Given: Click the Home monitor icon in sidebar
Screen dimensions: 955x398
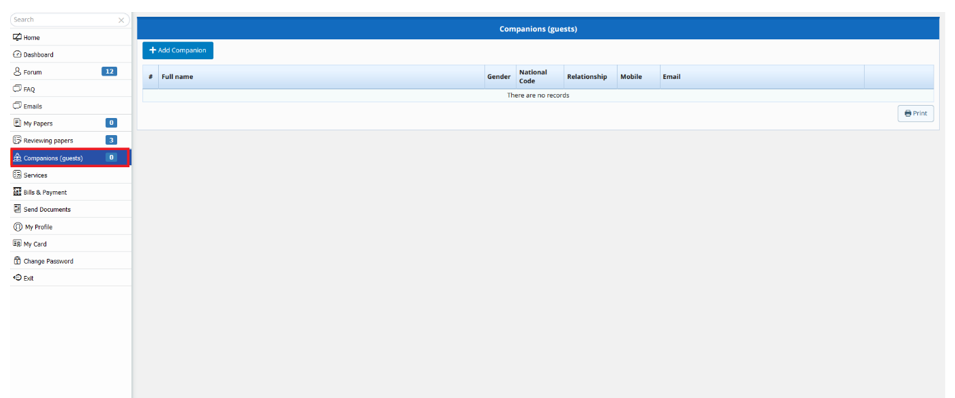Looking at the screenshot, I should pyautogui.click(x=17, y=37).
